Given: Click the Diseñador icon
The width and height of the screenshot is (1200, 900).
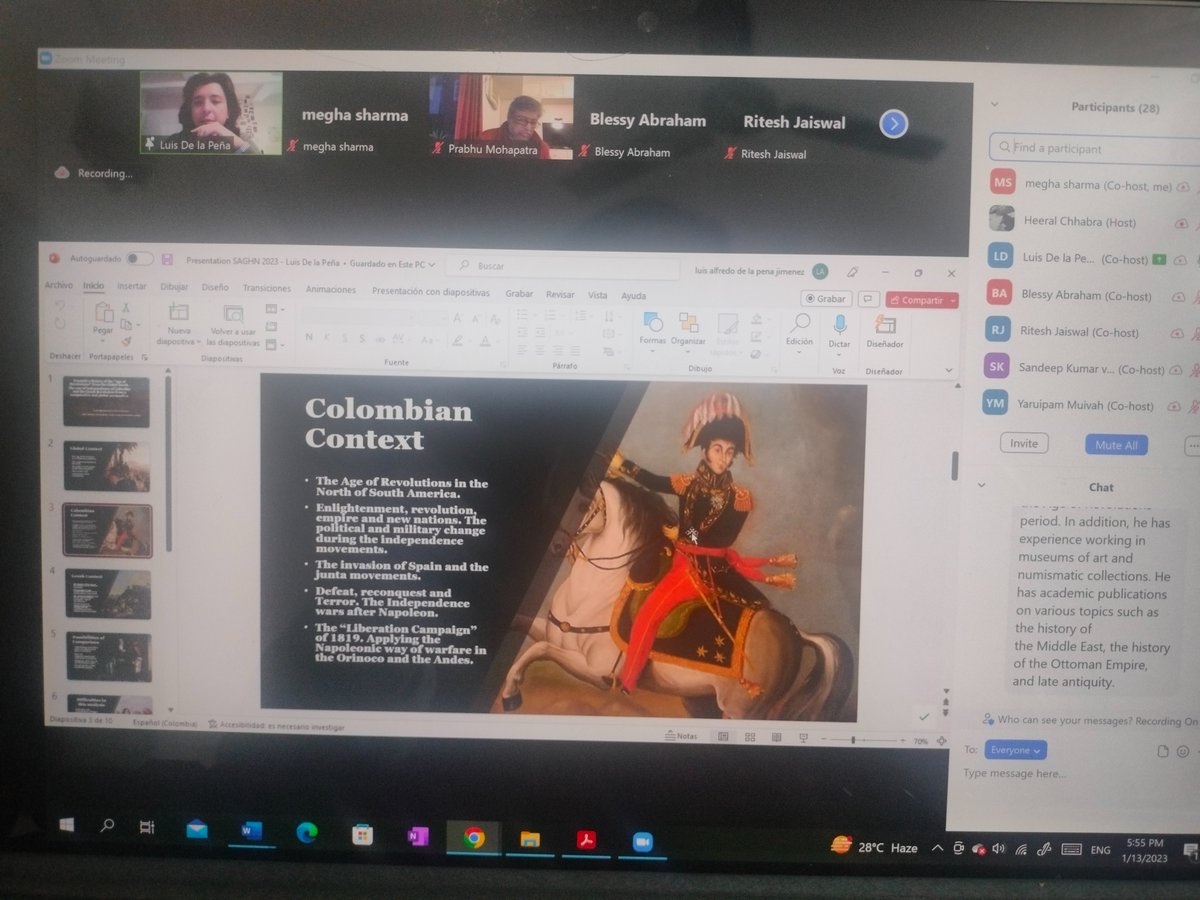Looking at the screenshot, I should coord(884,324).
